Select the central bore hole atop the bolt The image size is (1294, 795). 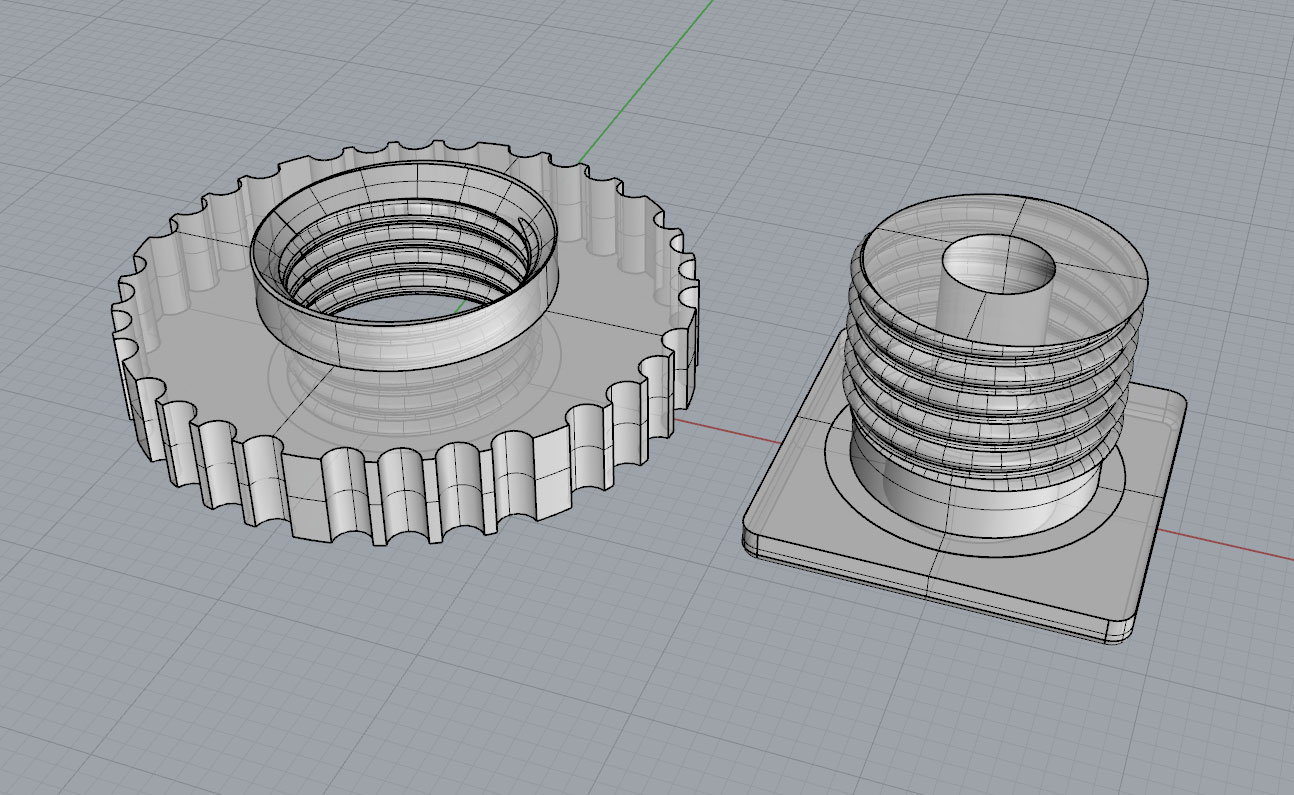pos(999,264)
